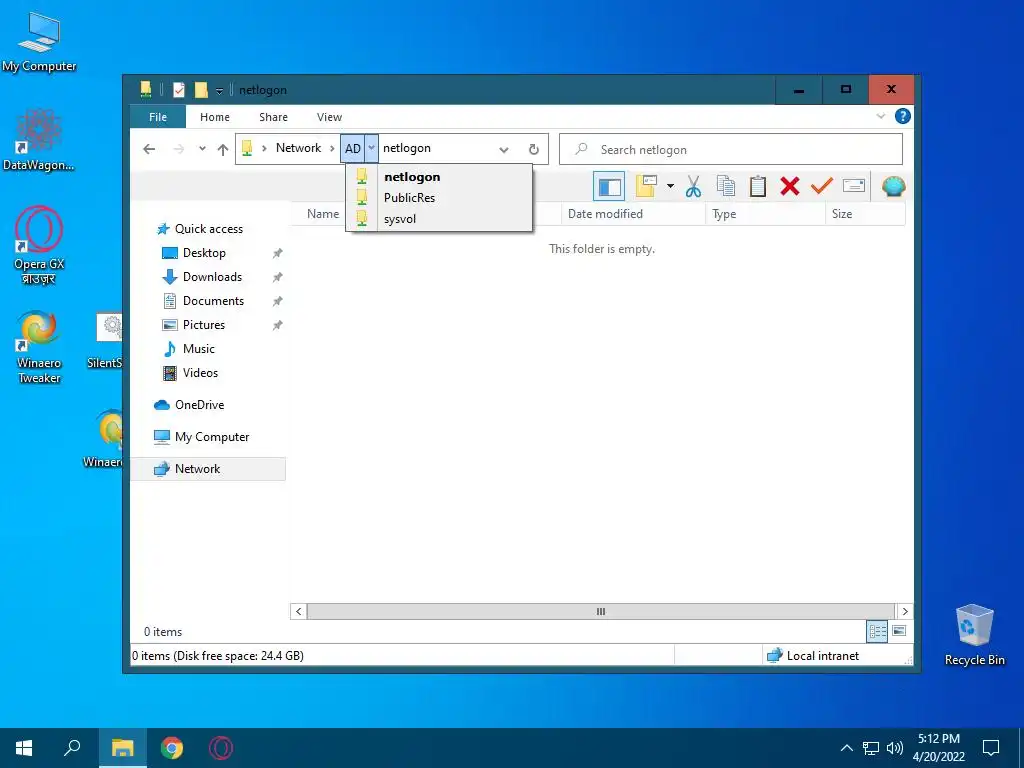1024x768 pixels.
Task: Click the network folder icon in address bar
Action: (247, 148)
